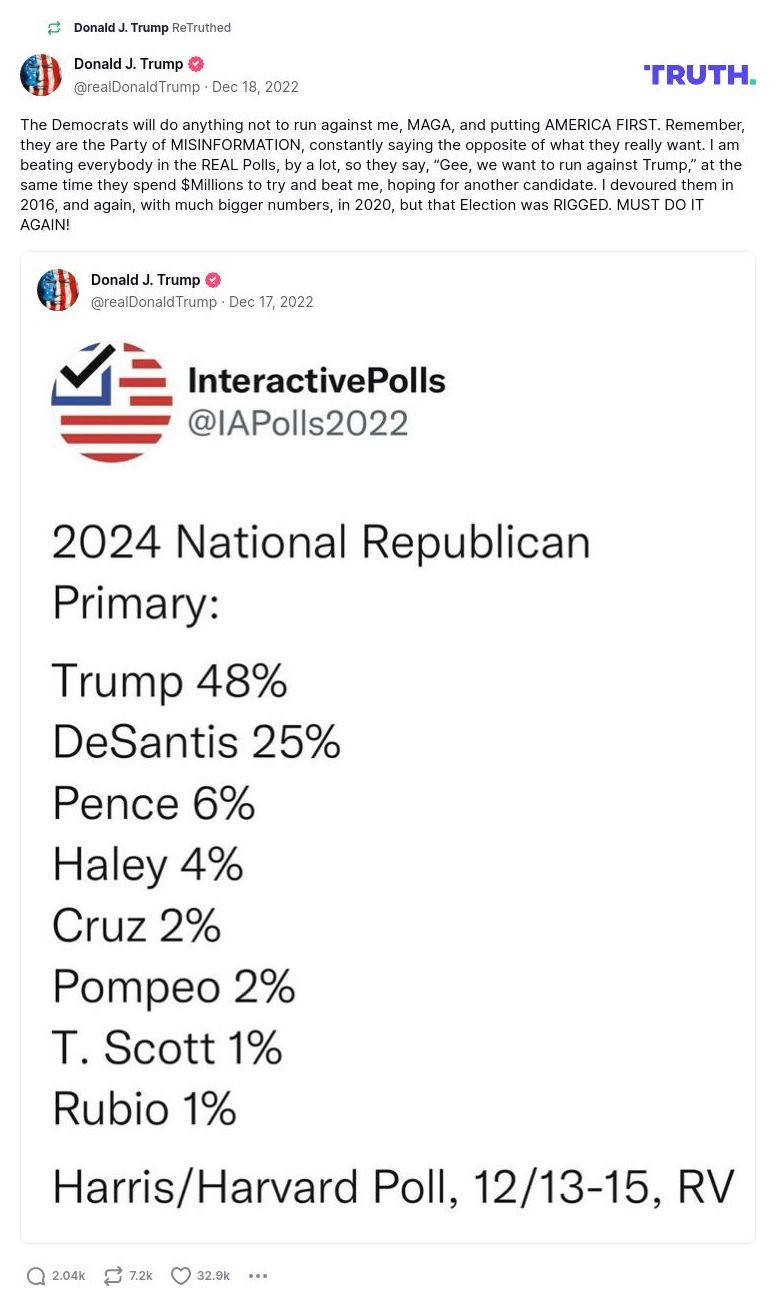The width and height of the screenshot is (777, 1306).
Task: Click the green retruth icon beside ReTruthed label
Action: click(53, 27)
